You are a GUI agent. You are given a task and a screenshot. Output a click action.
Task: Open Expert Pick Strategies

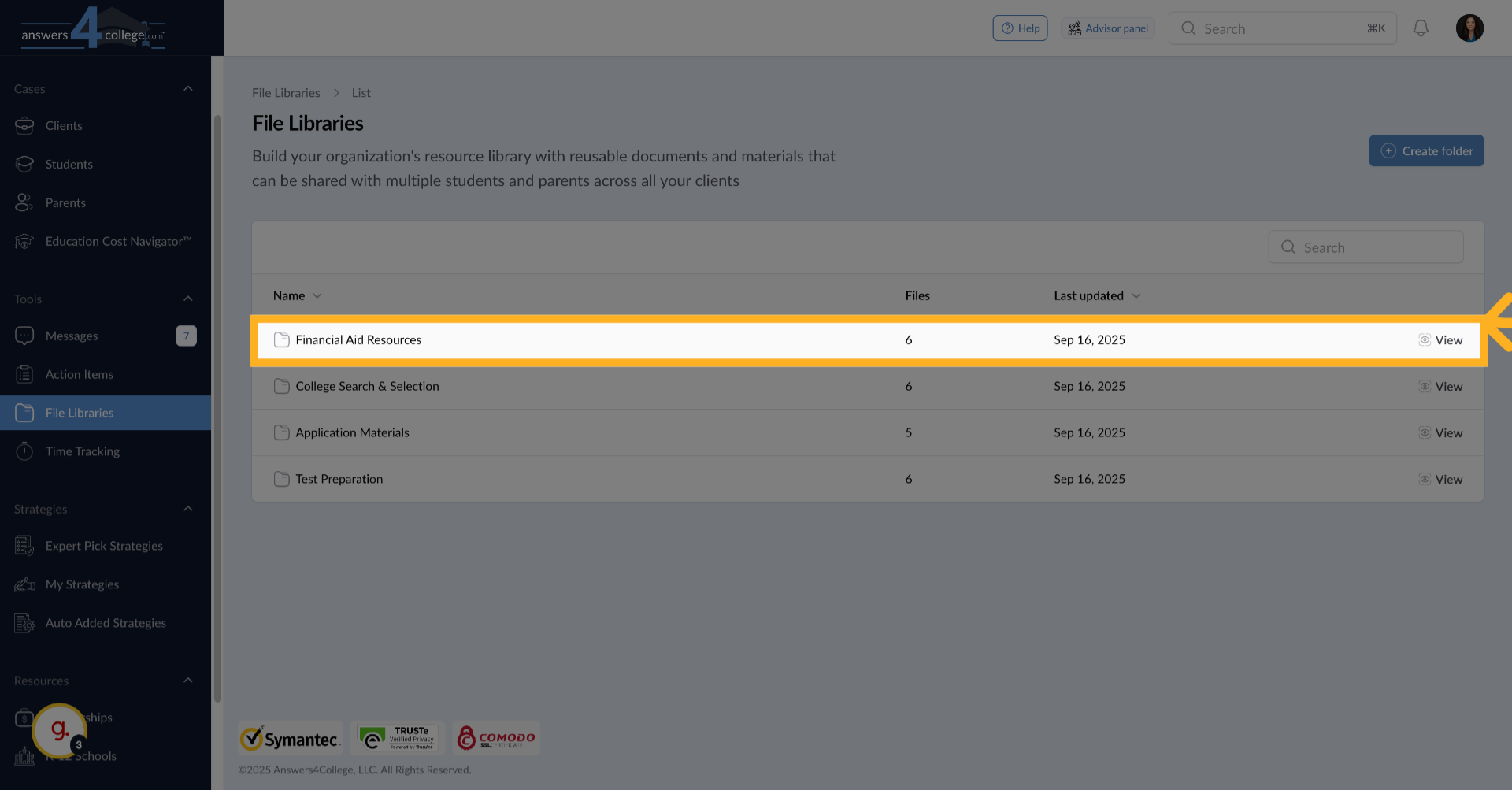click(x=104, y=546)
